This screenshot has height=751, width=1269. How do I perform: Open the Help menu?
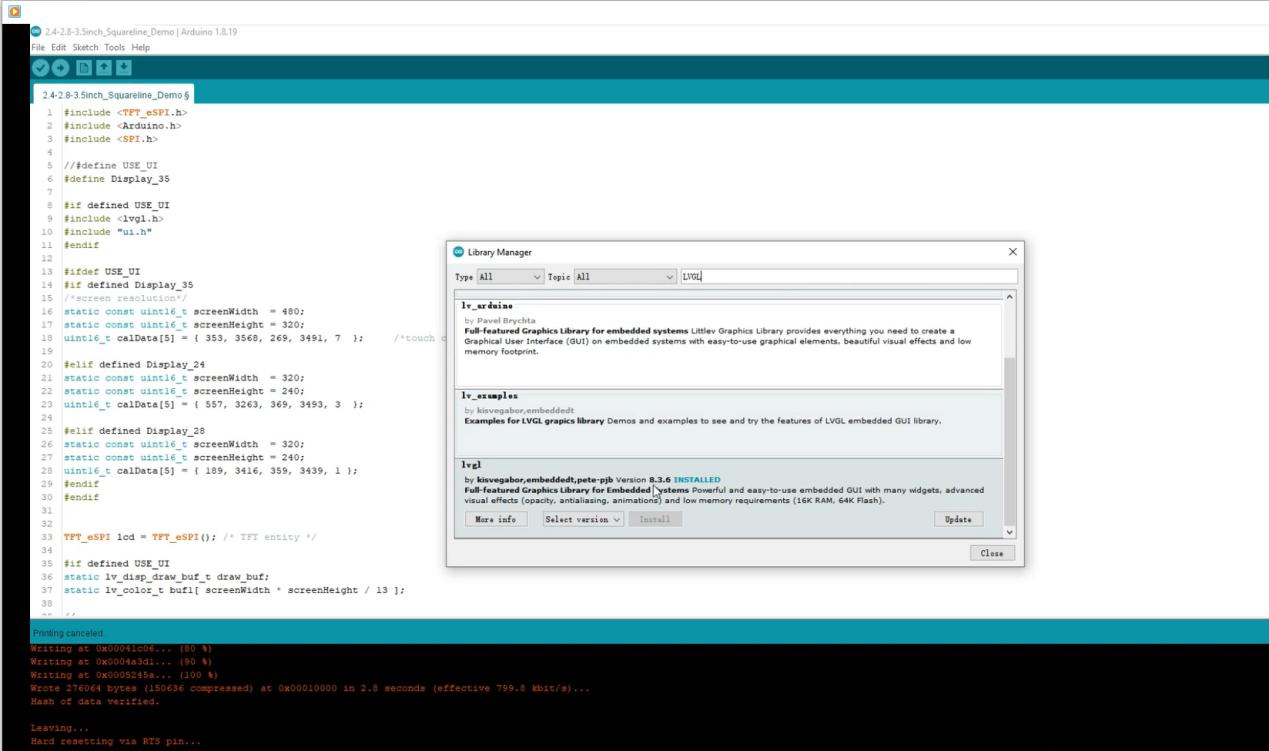[140, 47]
